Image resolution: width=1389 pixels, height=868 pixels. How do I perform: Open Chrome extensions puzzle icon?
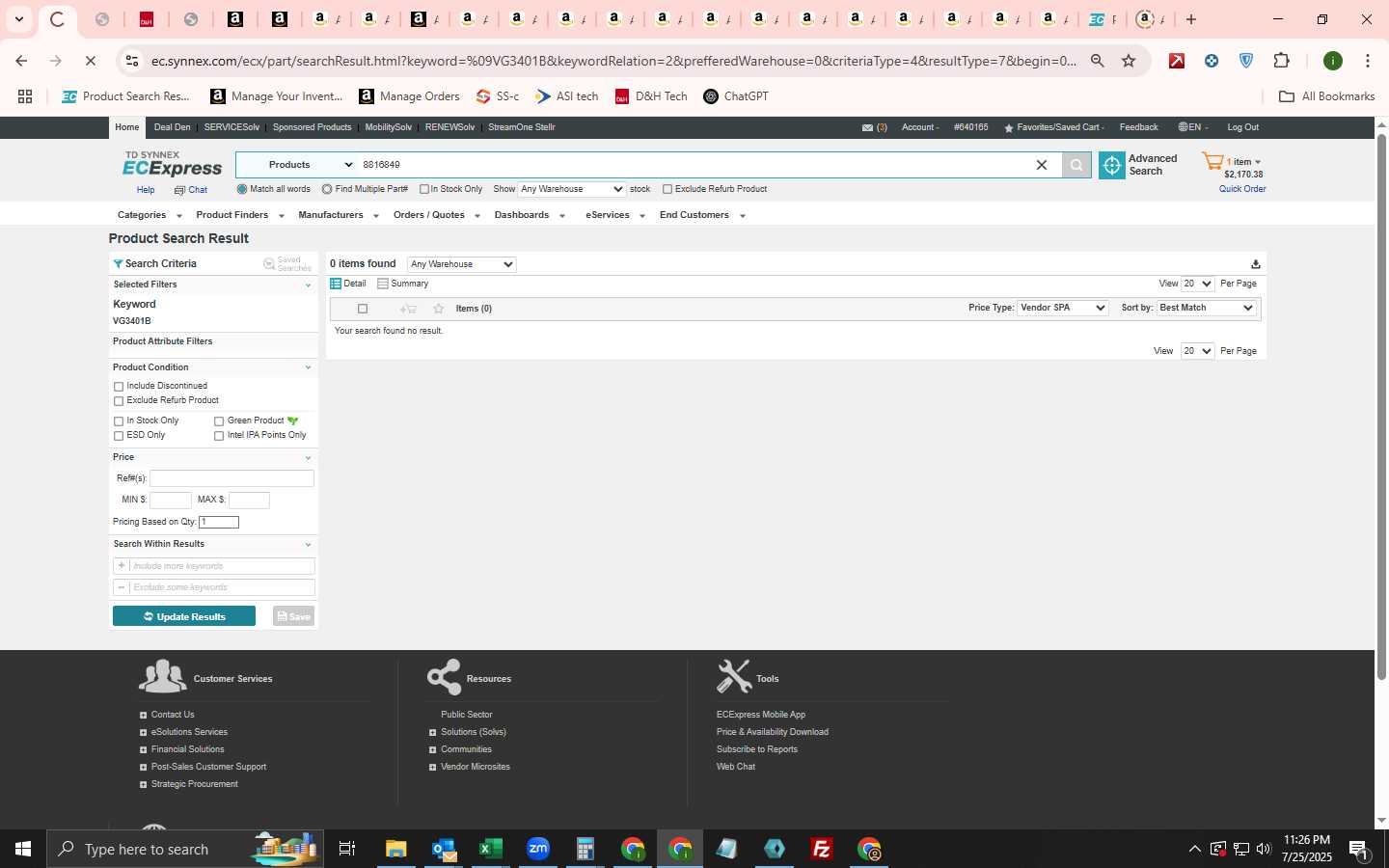[x=1281, y=61]
